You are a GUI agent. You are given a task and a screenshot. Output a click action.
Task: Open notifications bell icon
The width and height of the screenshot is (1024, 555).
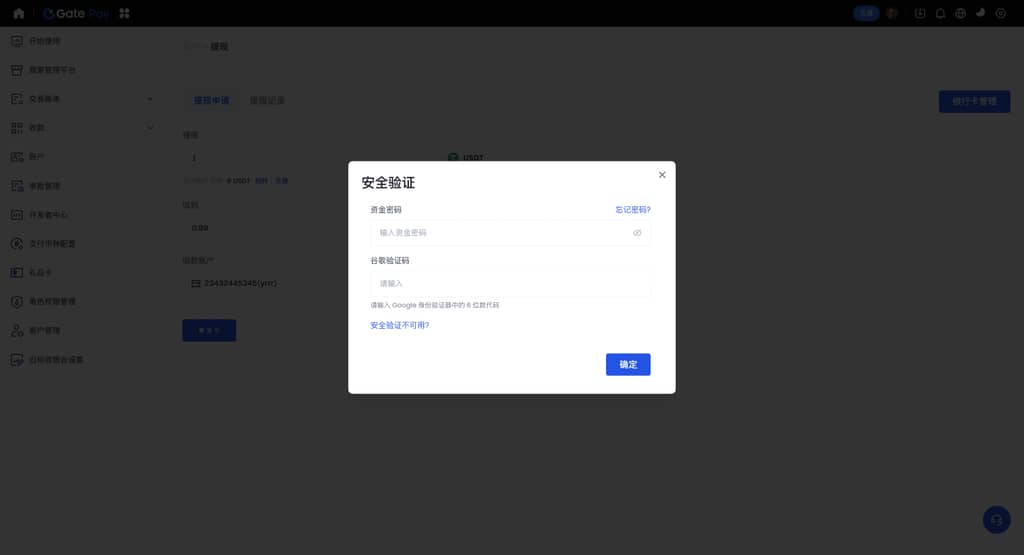tap(940, 13)
